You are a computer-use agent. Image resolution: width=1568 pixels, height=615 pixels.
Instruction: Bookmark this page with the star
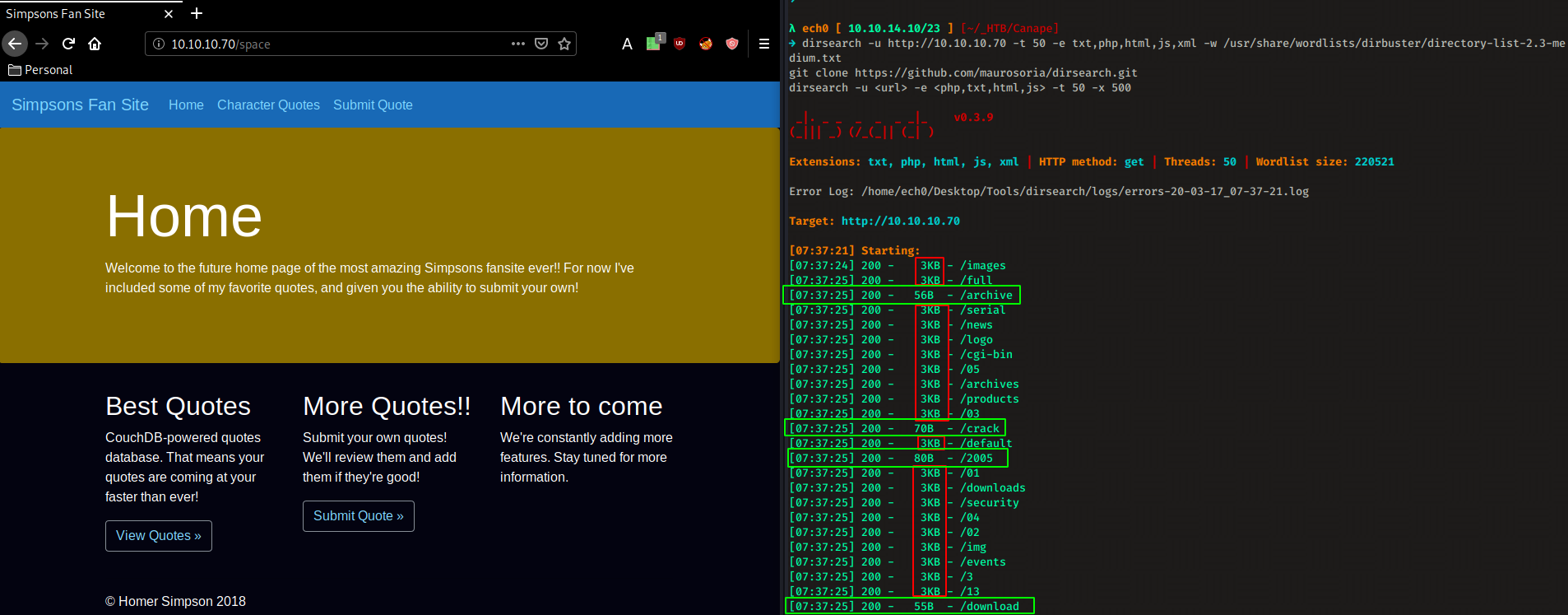(564, 44)
